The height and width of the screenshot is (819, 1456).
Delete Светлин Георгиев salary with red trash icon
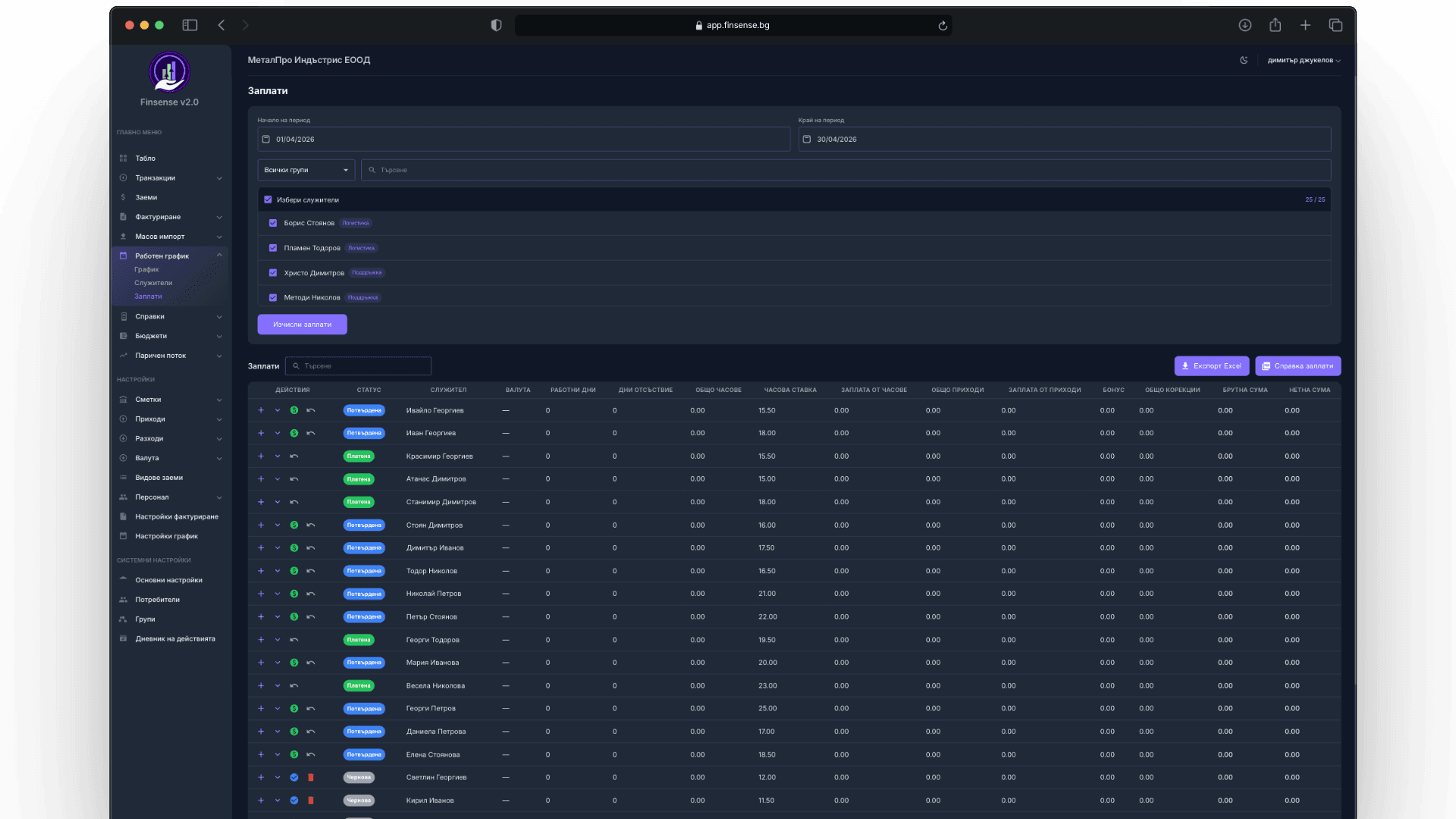[x=311, y=777]
